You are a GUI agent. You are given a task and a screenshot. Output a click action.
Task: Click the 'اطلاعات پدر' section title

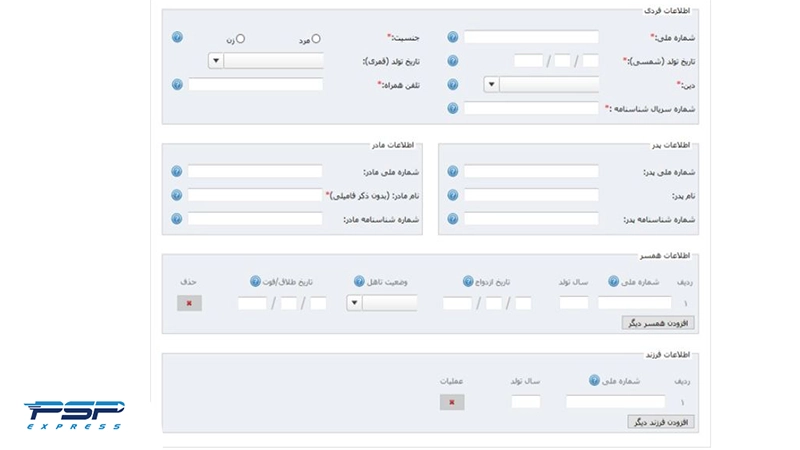tap(670, 145)
